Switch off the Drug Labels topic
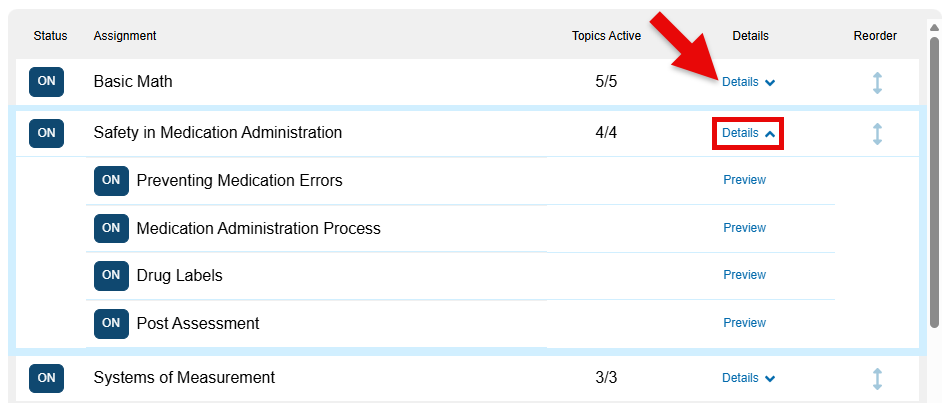This screenshot has width=952, height=403. pos(111,275)
